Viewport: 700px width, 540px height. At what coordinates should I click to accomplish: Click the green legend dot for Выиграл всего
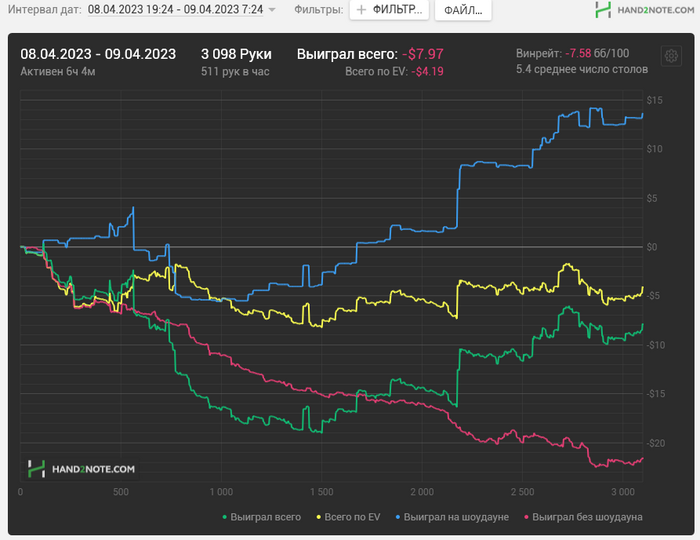tap(225, 517)
